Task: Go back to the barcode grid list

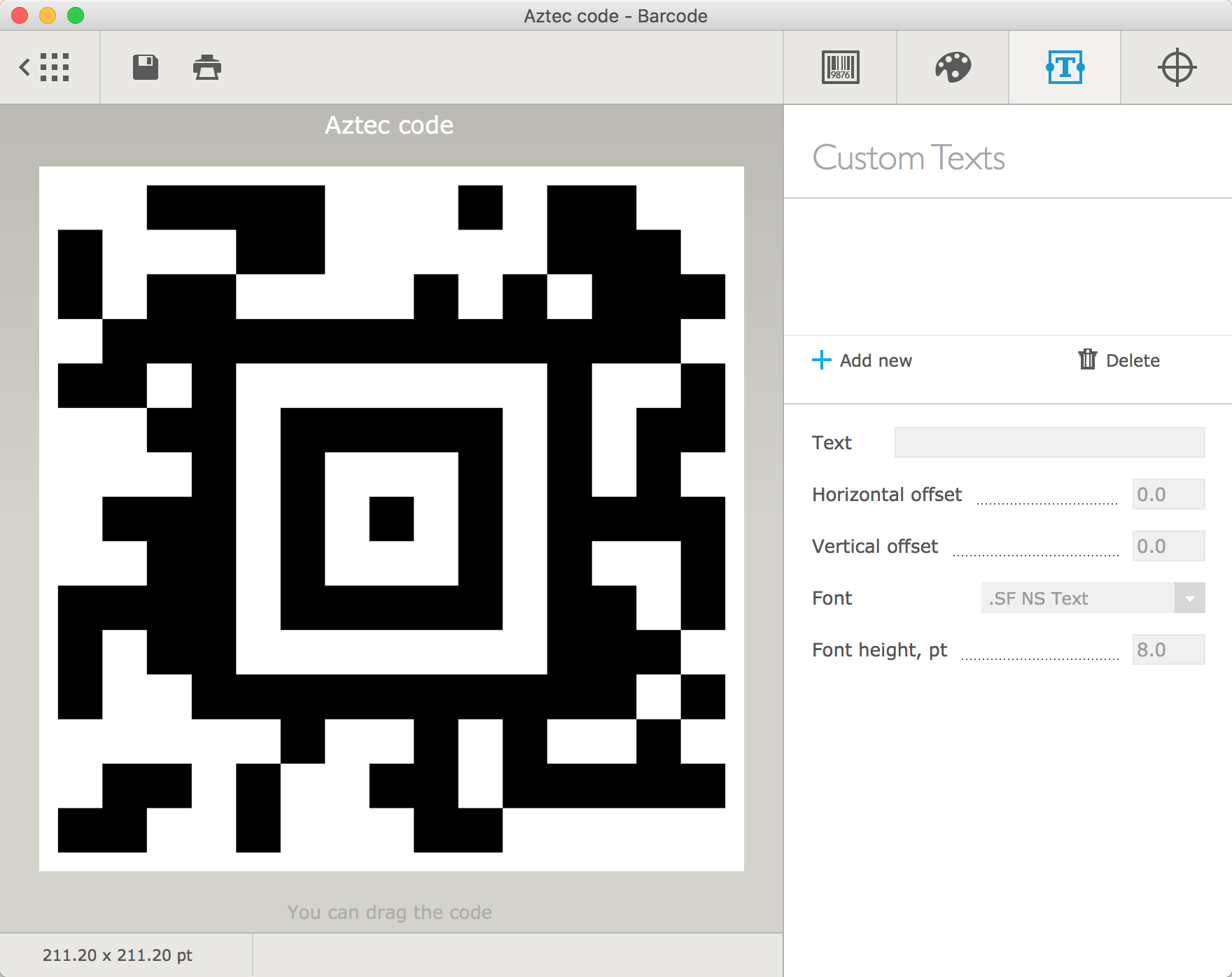Action: pyautogui.click(x=44, y=68)
